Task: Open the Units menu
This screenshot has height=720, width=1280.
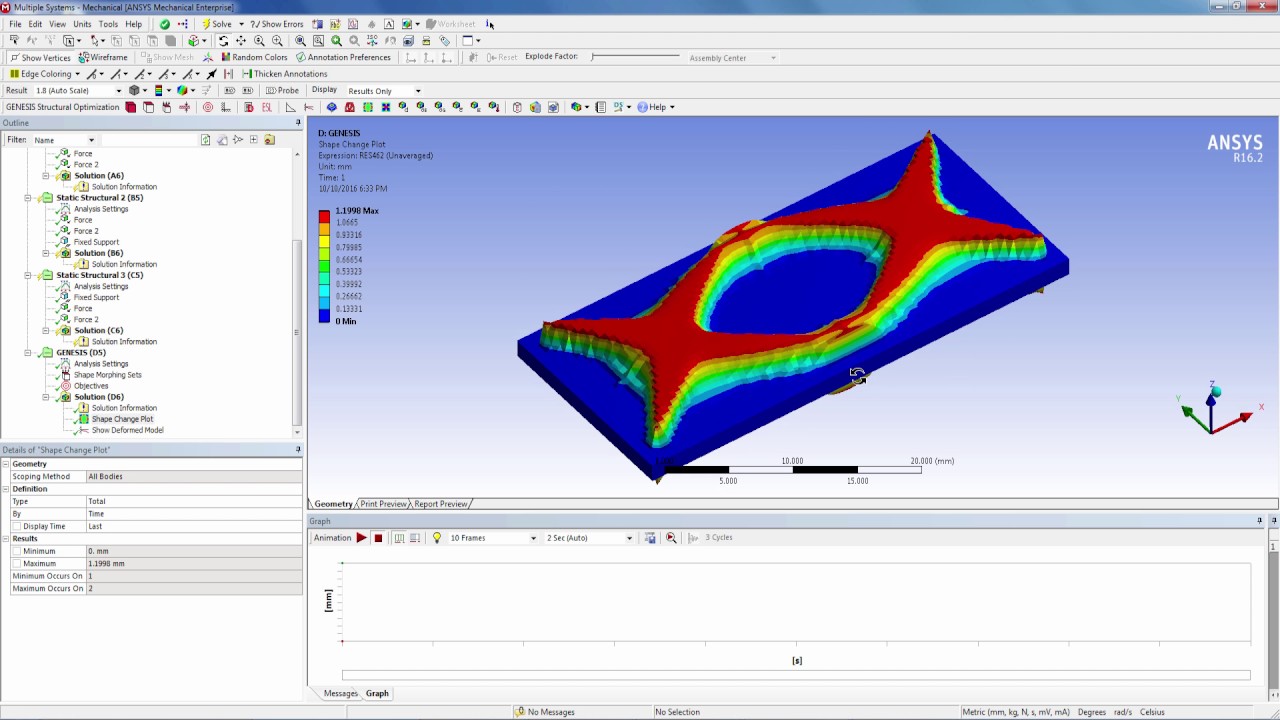Action: click(82, 24)
